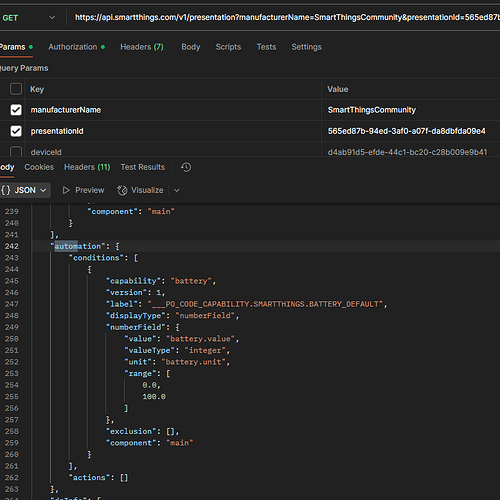
Task: Click the presentationId value field
Action: tap(411, 131)
